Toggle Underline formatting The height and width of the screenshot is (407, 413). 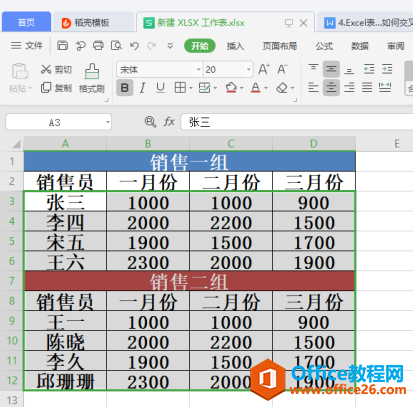(x=161, y=88)
